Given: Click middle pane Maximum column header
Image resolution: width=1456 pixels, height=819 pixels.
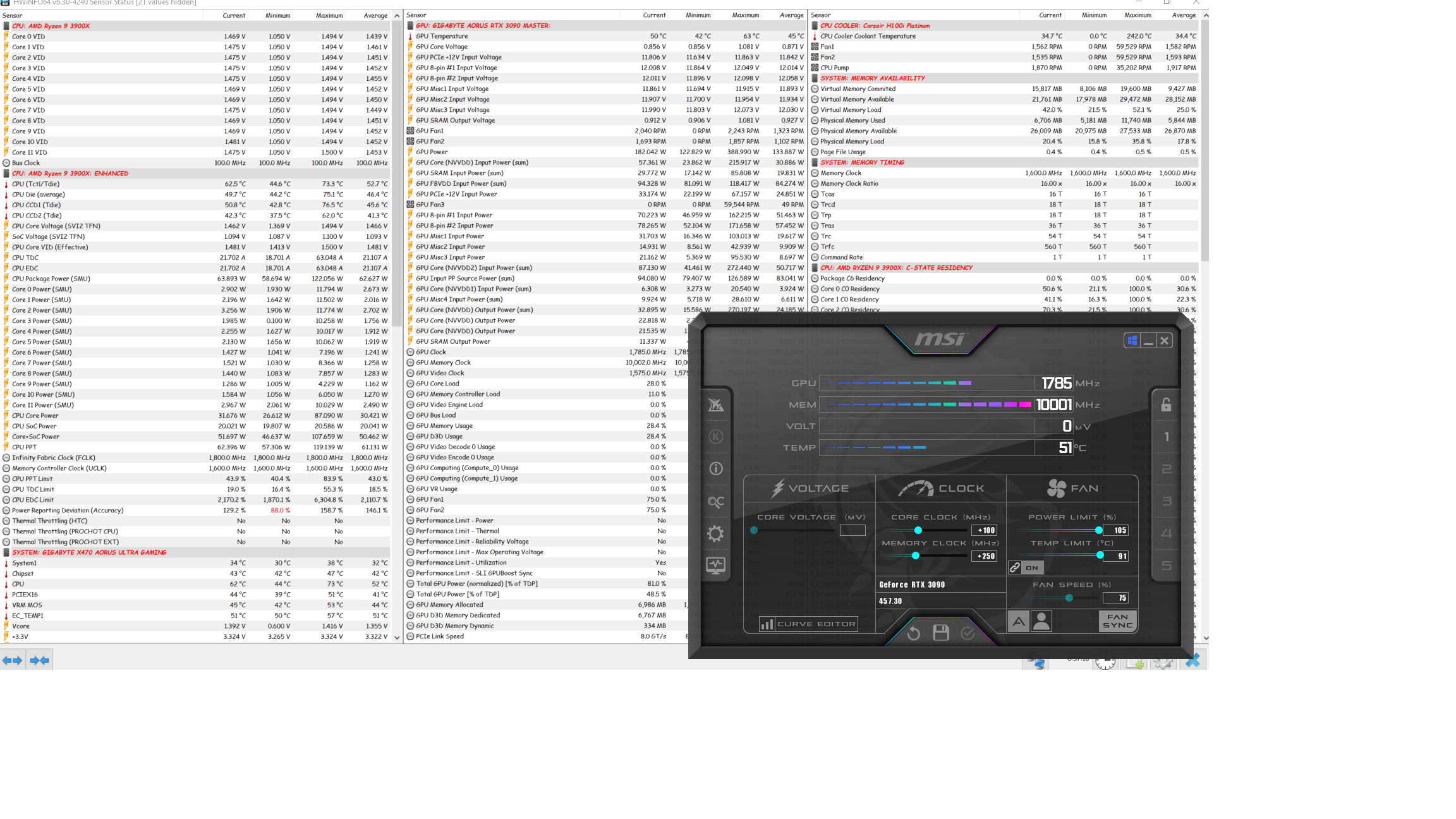Looking at the screenshot, I should click(738, 15).
